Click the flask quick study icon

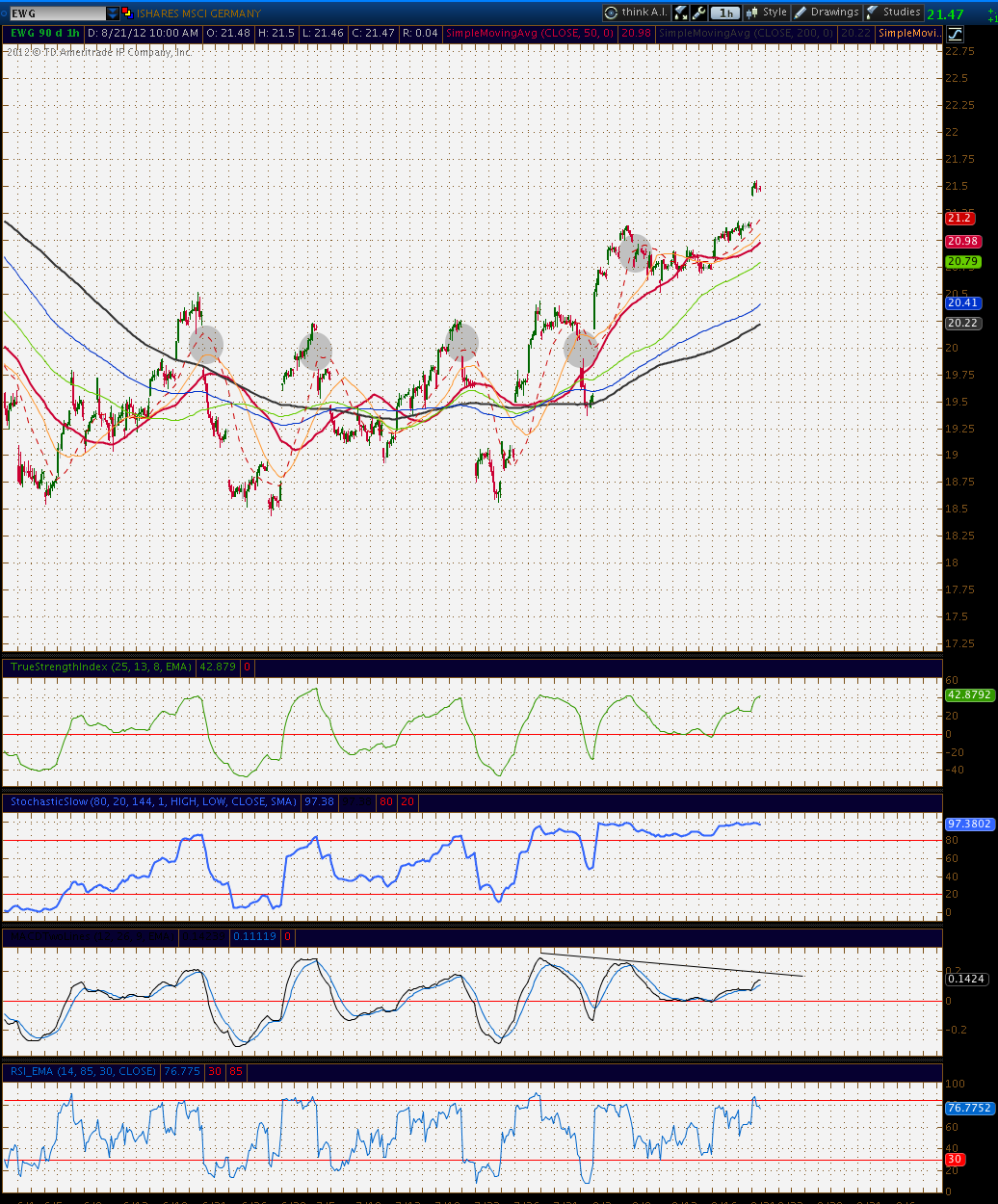tap(682, 13)
